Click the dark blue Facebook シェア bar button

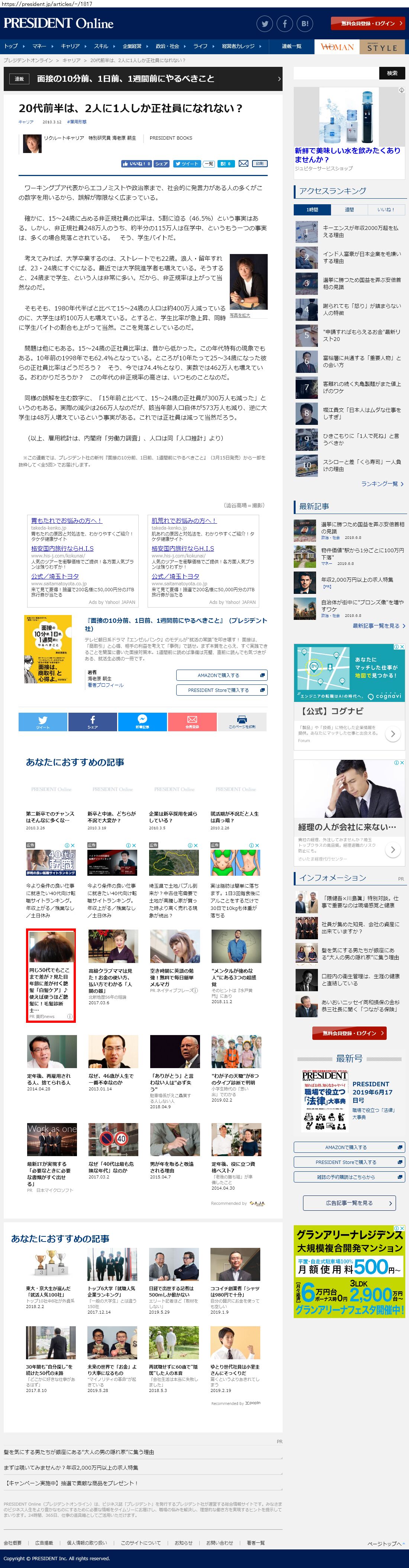[93, 721]
